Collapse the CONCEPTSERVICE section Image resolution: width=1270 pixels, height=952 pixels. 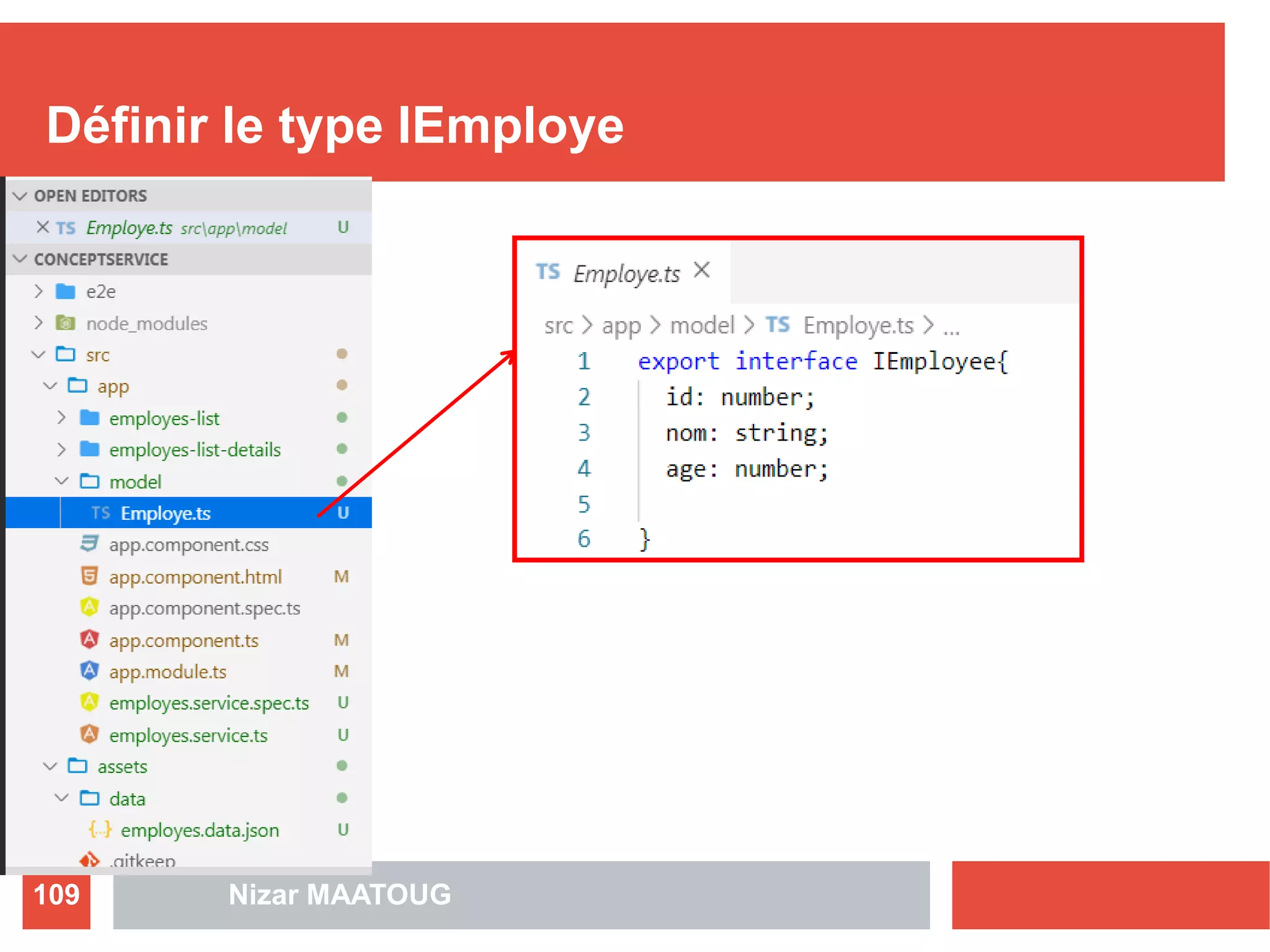(x=20, y=259)
